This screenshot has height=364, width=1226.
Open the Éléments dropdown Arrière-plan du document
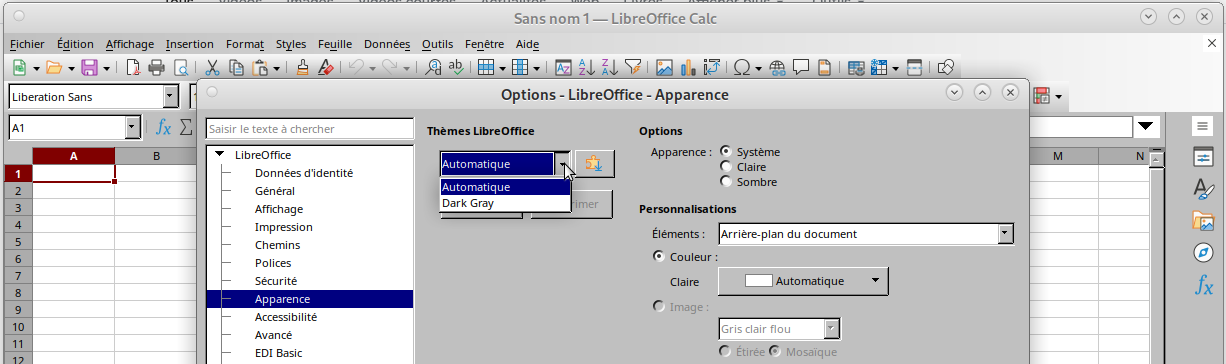pyautogui.click(x=866, y=234)
